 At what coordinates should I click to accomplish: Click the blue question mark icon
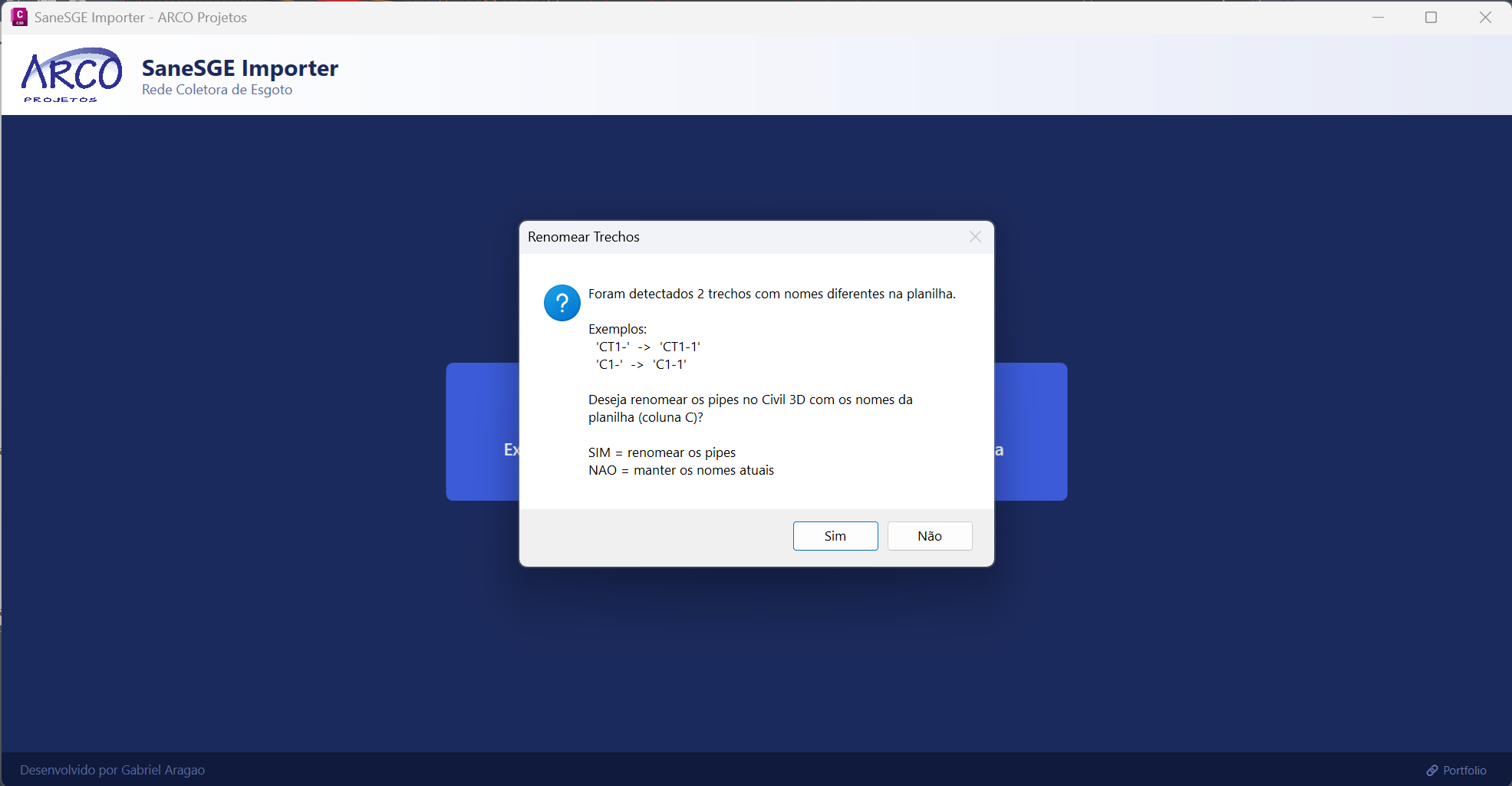click(562, 303)
